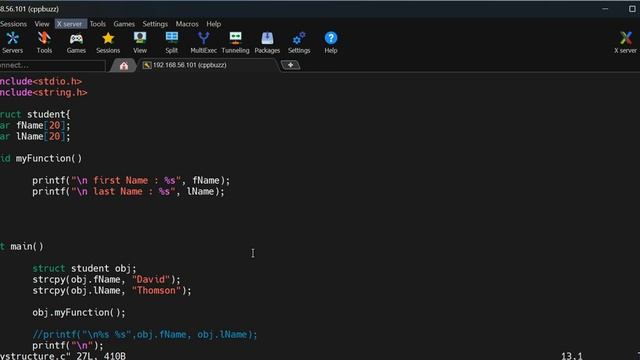Screen dimensions: 640x360
Task: Click the string "David" in strcpy
Action: [151, 280]
